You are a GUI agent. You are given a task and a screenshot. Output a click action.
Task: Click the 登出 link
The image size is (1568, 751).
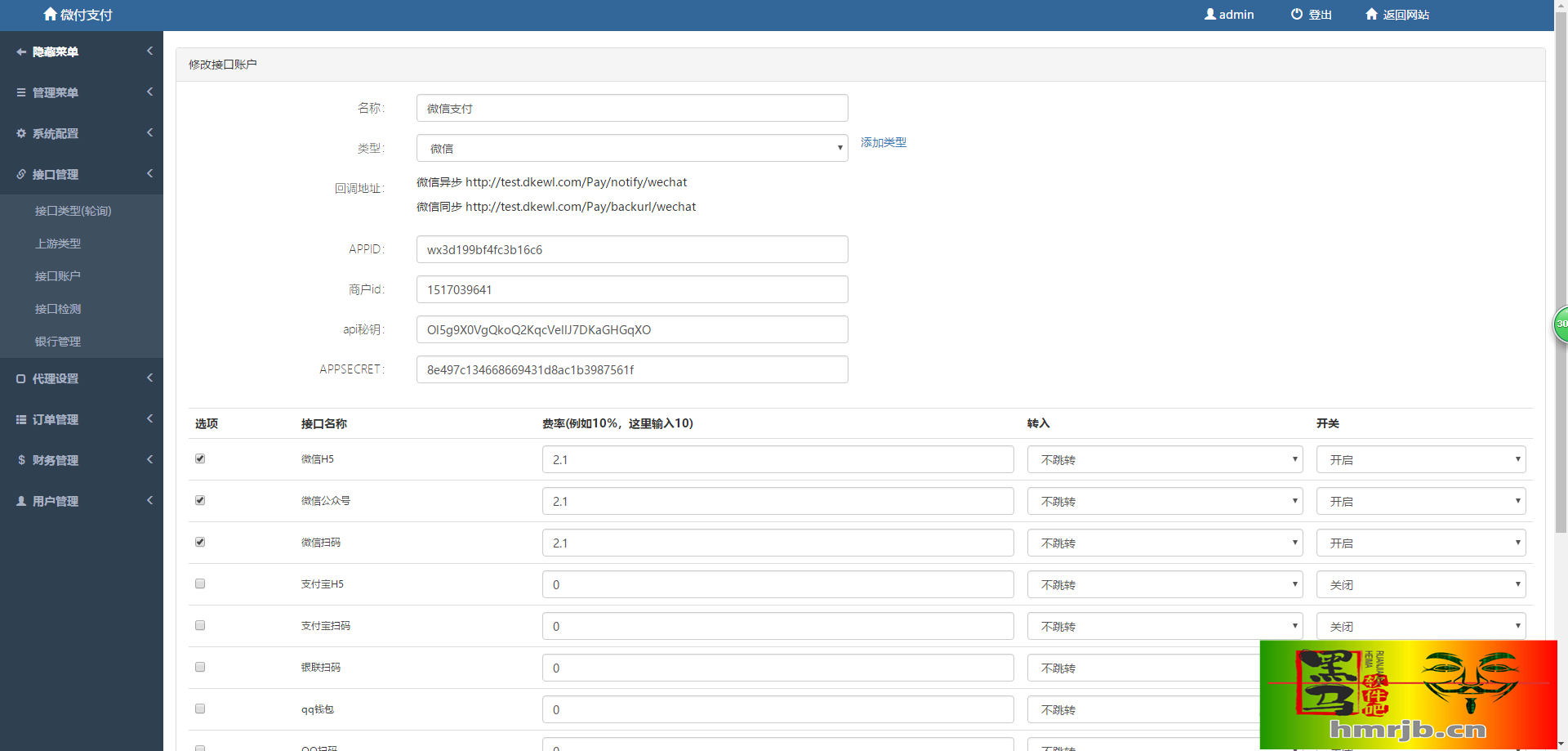coord(1312,15)
